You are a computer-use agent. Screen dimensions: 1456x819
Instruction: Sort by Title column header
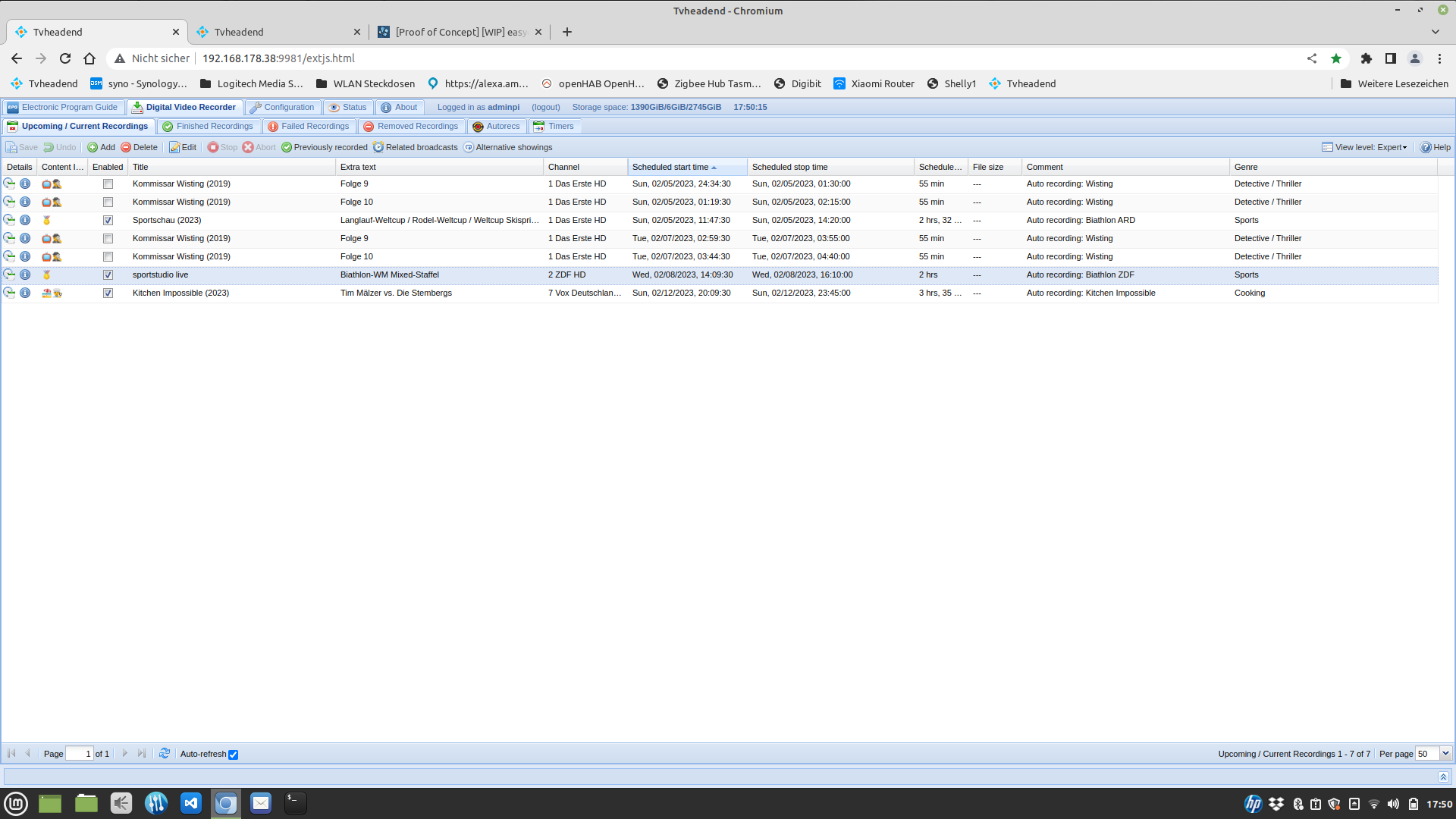click(231, 167)
